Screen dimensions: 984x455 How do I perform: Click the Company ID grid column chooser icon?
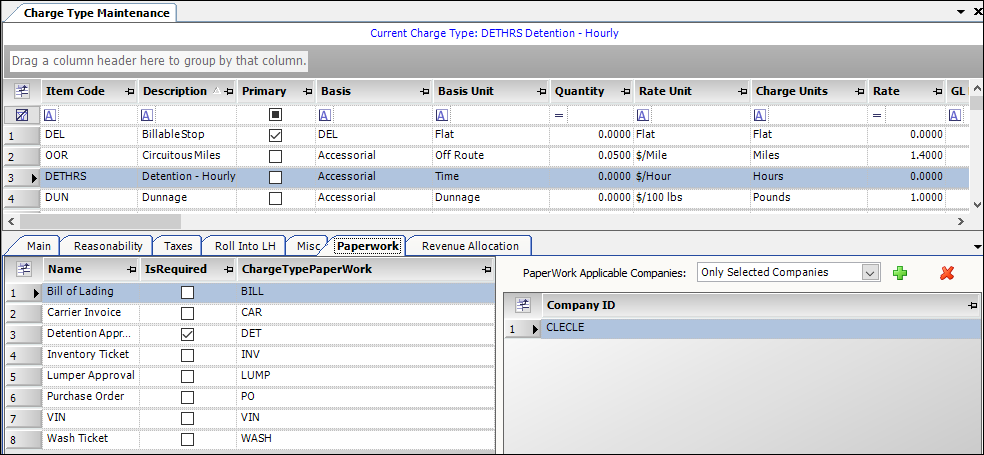pos(523,304)
